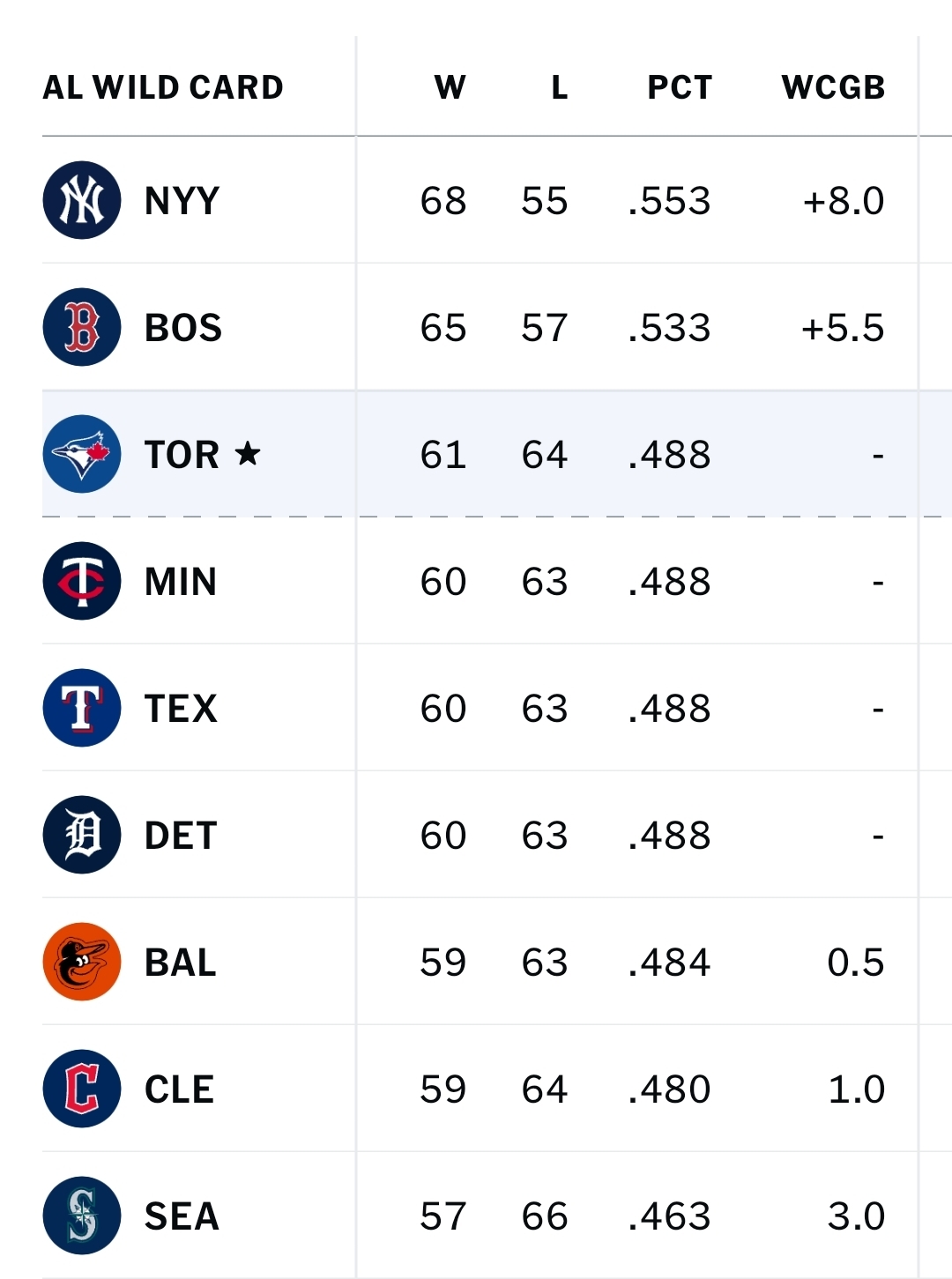Select the CLE team name
This screenshot has width=952, height=1279.
pyautogui.click(x=180, y=1089)
